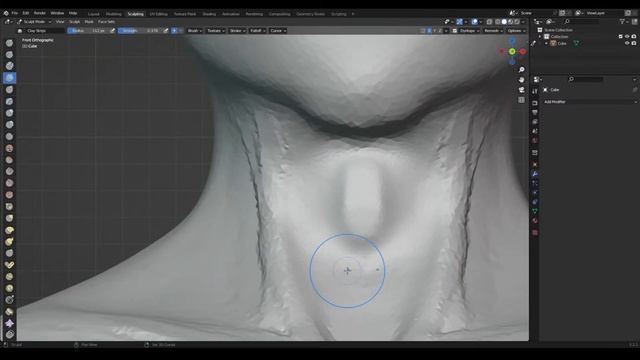Enable the Dyntopo checkbox

(x=454, y=31)
